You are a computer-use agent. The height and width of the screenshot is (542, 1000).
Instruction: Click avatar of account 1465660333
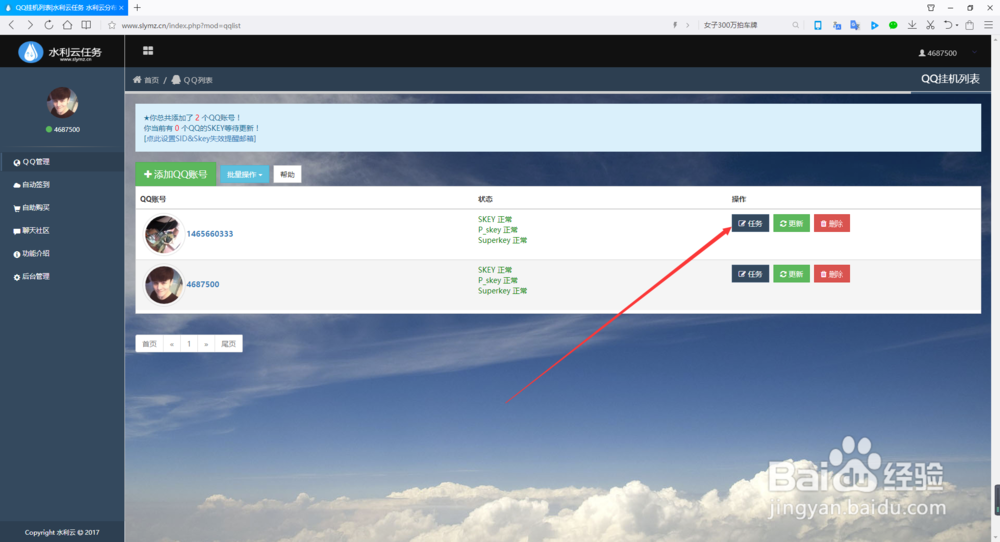pos(163,234)
